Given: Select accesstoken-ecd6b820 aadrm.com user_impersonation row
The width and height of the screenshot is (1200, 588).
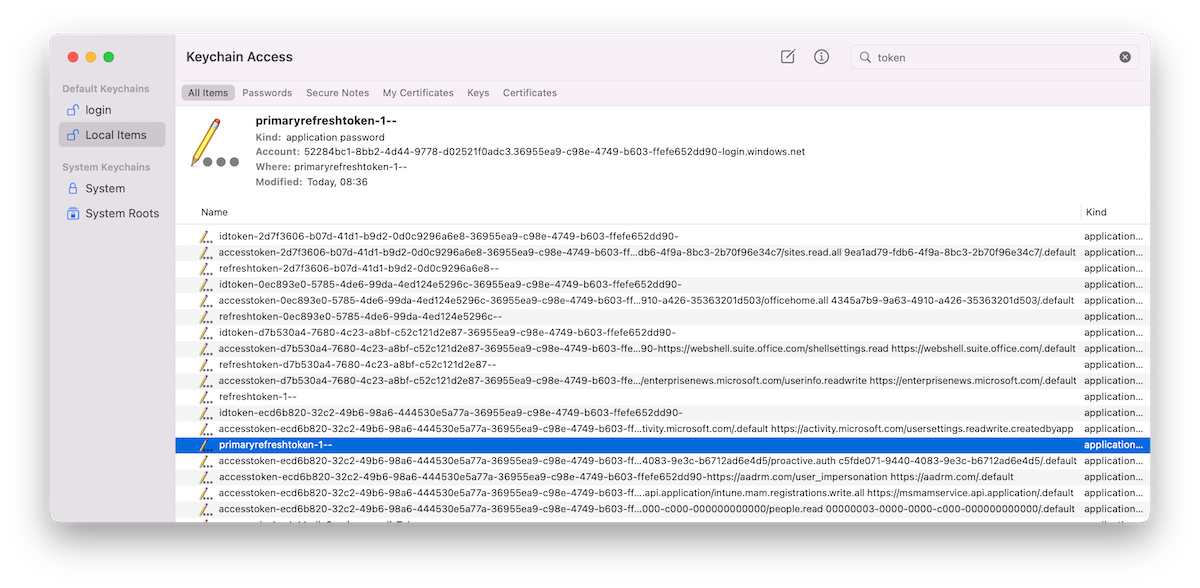Looking at the screenshot, I should point(662,477).
